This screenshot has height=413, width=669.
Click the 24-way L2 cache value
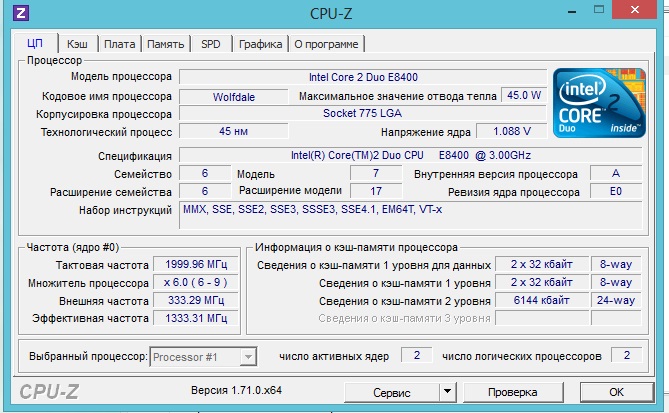pyautogui.click(x=616, y=300)
